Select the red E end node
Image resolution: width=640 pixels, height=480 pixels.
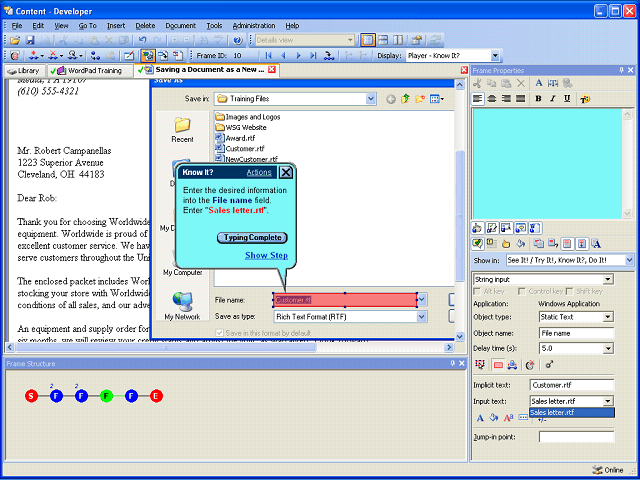click(x=156, y=396)
